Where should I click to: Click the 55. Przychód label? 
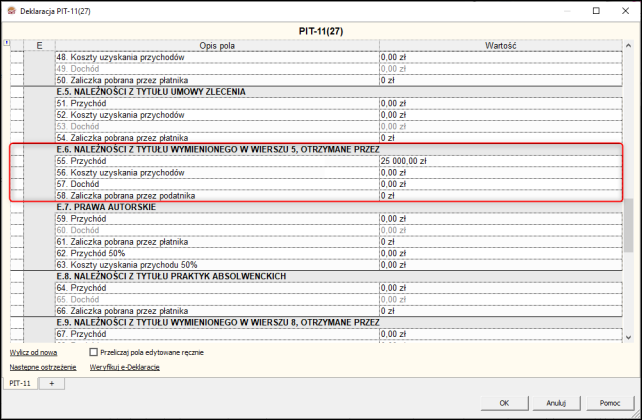[81, 161]
